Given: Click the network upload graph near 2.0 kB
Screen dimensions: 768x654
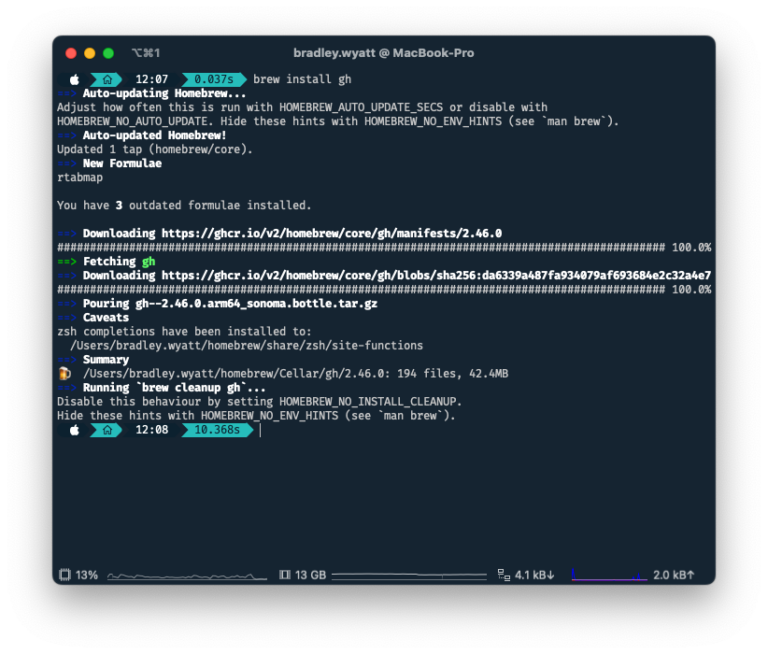Looking at the screenshot, I should 608,576.
